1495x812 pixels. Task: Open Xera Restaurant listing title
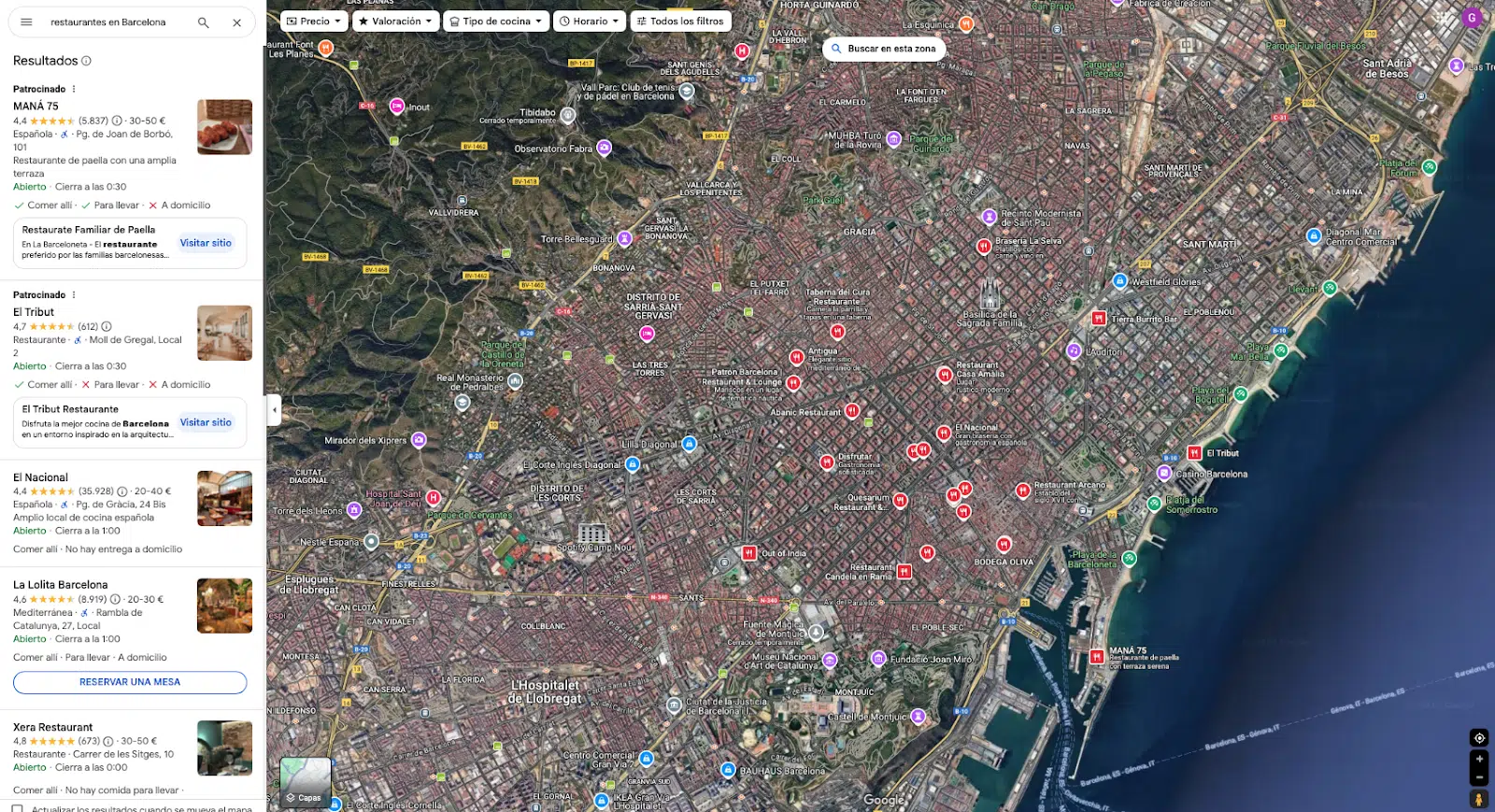click(x=53, y=727)
